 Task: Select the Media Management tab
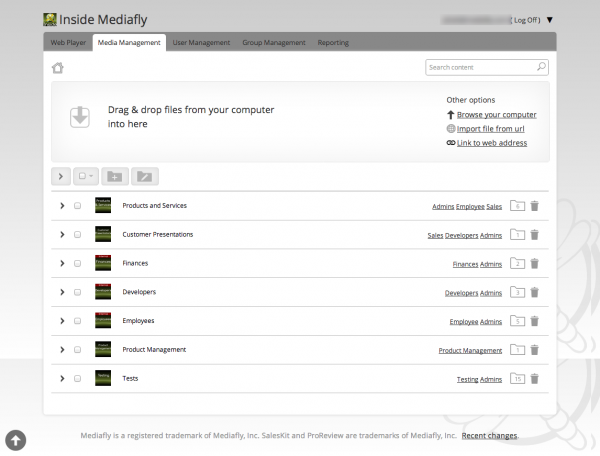[129, 42]
